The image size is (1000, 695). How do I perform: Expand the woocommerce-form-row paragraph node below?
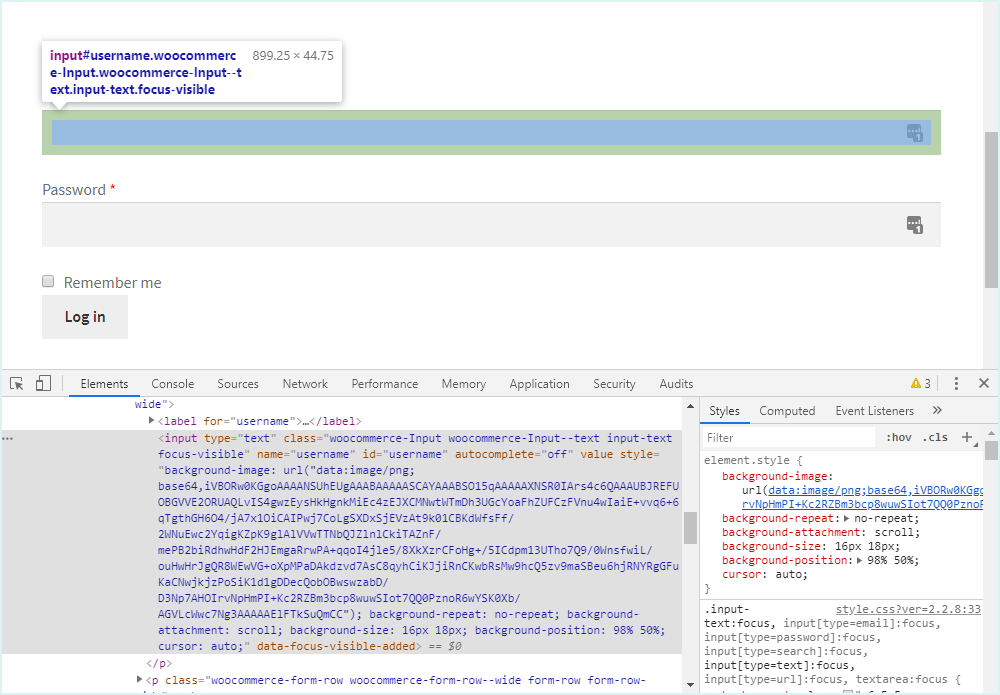[139, 680]
